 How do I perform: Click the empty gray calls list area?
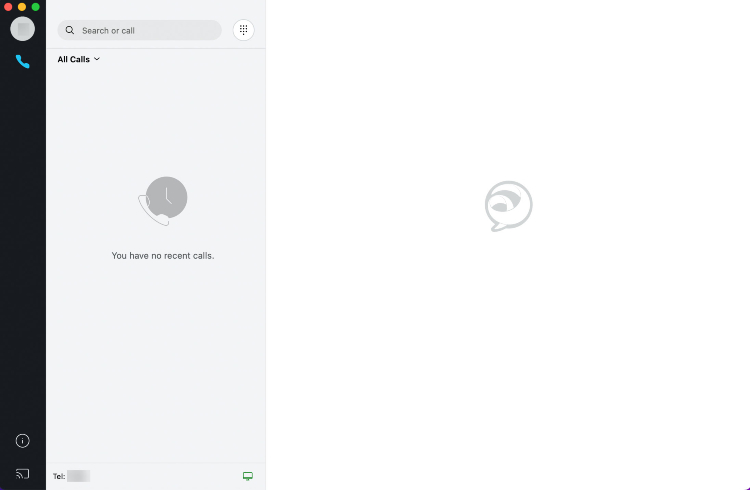point(156,359)
